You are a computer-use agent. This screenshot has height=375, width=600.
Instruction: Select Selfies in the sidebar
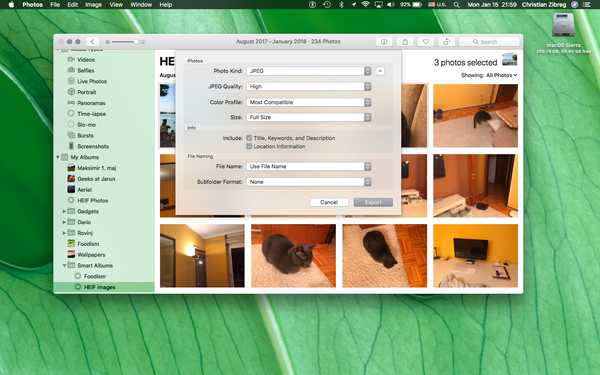coord(85,70)
